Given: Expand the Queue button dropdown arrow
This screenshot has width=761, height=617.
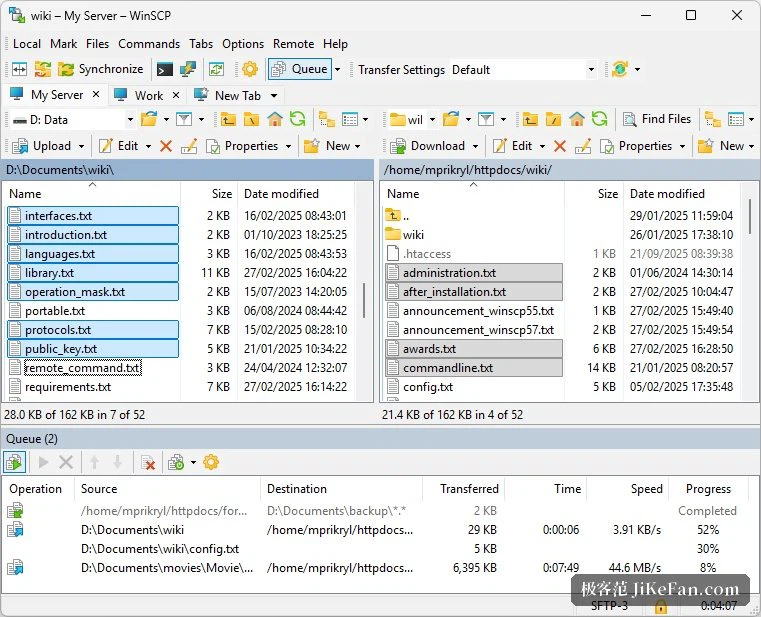Looking at the screenshot, I should 337,69.
